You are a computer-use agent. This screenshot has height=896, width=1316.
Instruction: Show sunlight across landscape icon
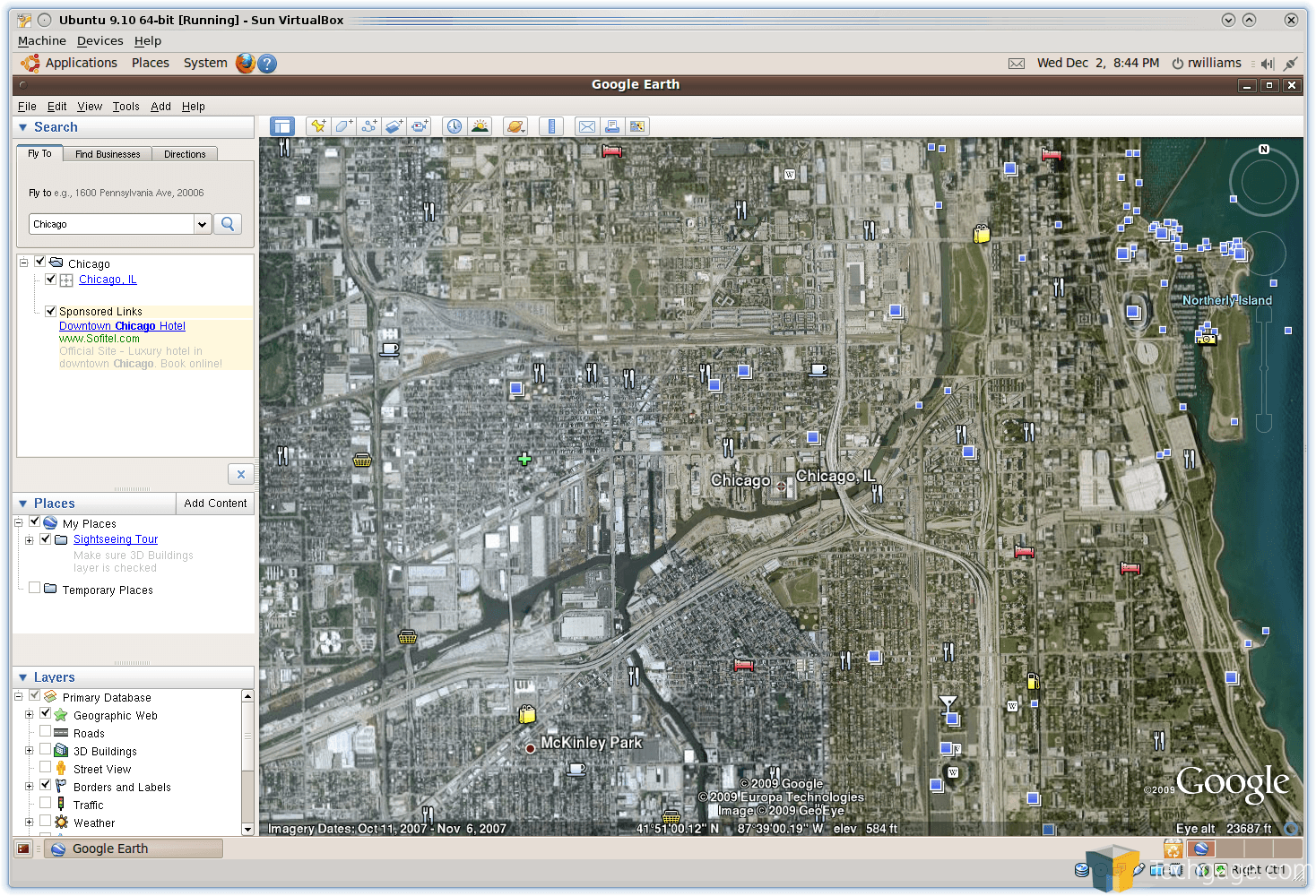pyautogui.click(x=480, y=126)
